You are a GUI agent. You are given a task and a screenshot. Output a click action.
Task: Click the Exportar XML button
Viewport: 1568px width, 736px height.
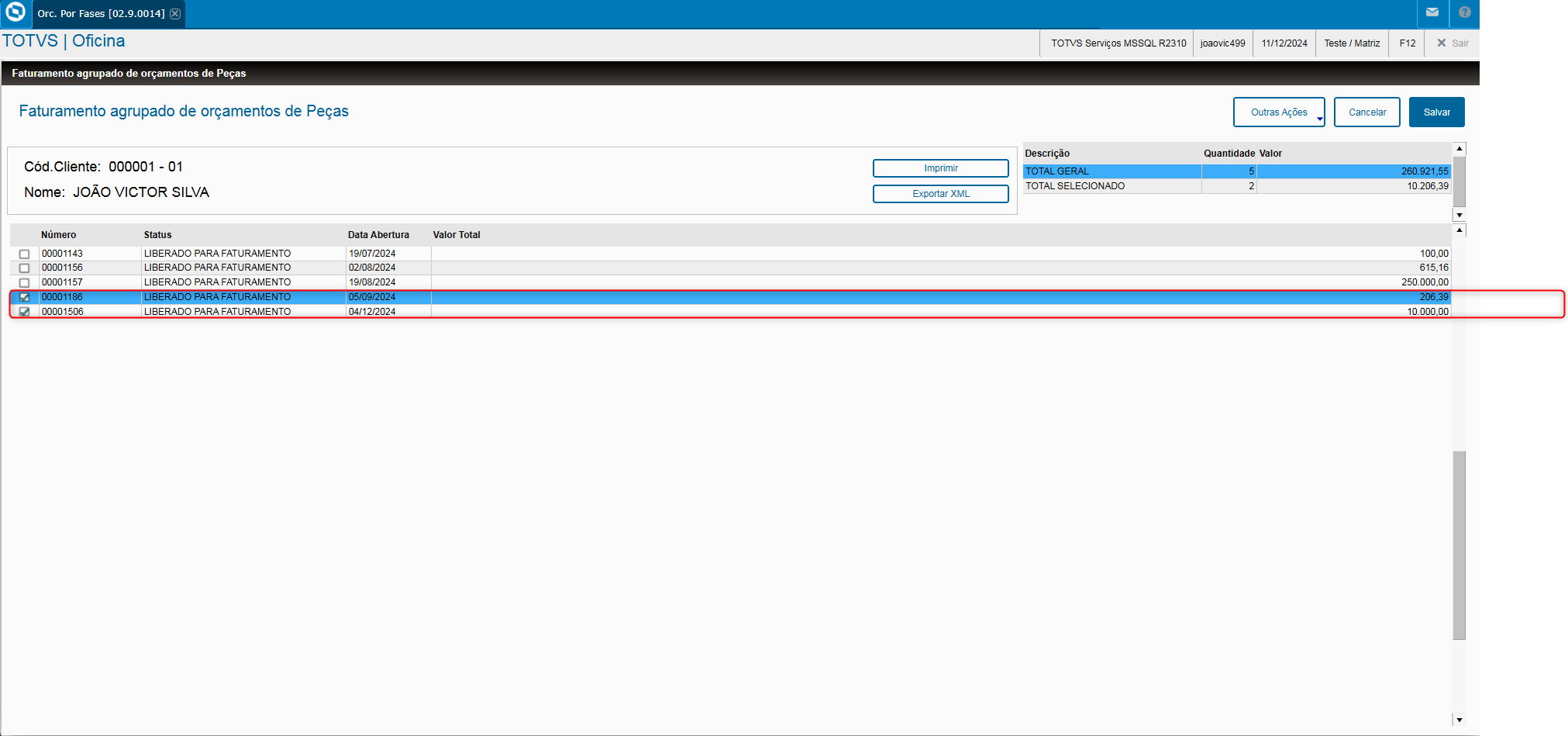(941, 194)
